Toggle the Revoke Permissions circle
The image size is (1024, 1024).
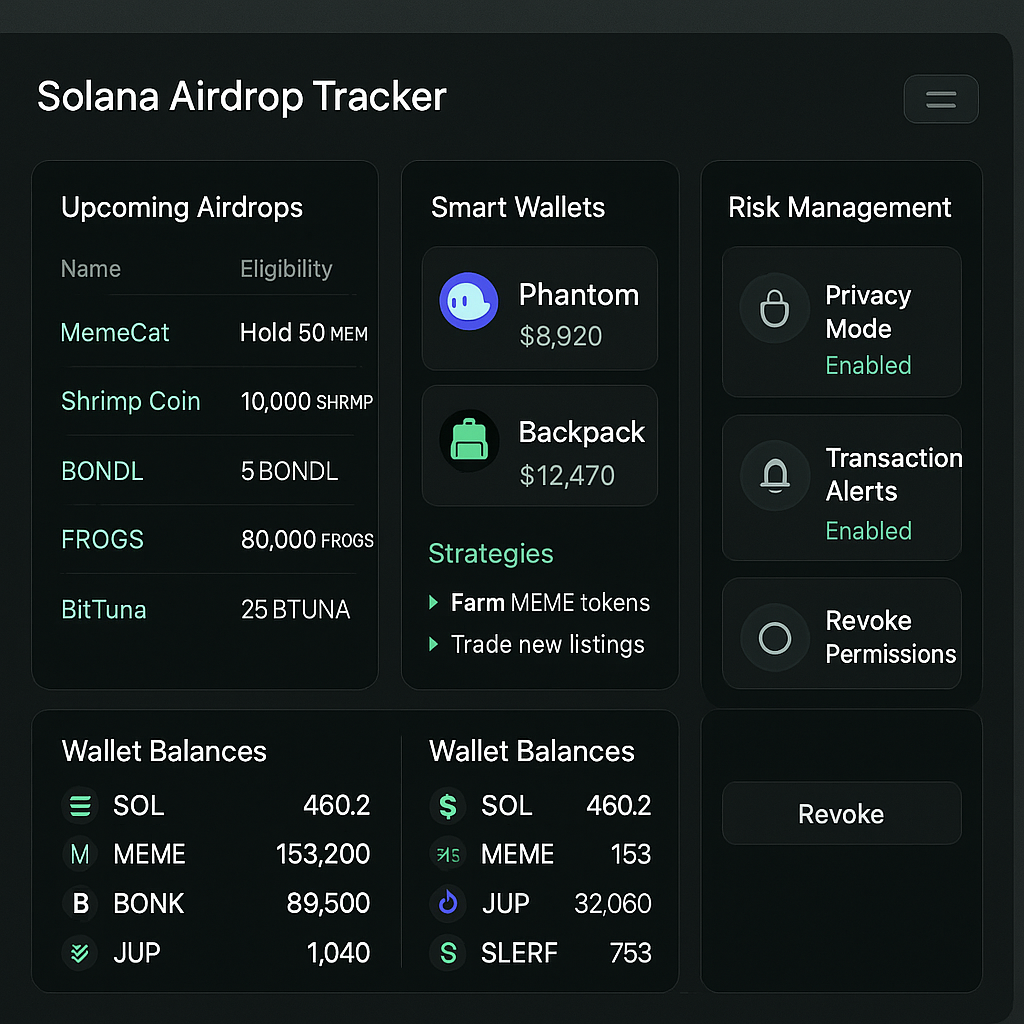click(x=775, y=637)
